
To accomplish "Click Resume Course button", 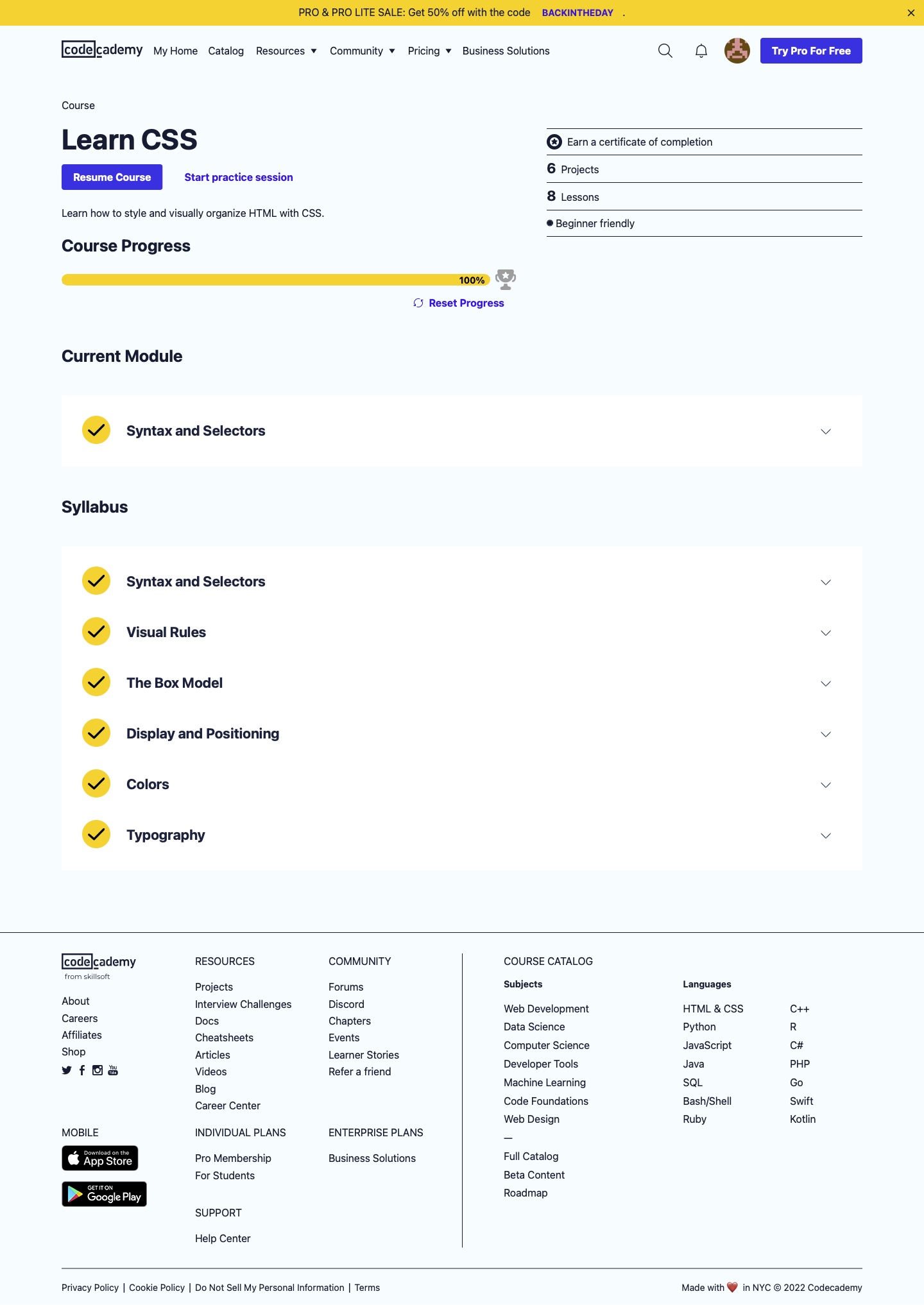I will [112, 177].
